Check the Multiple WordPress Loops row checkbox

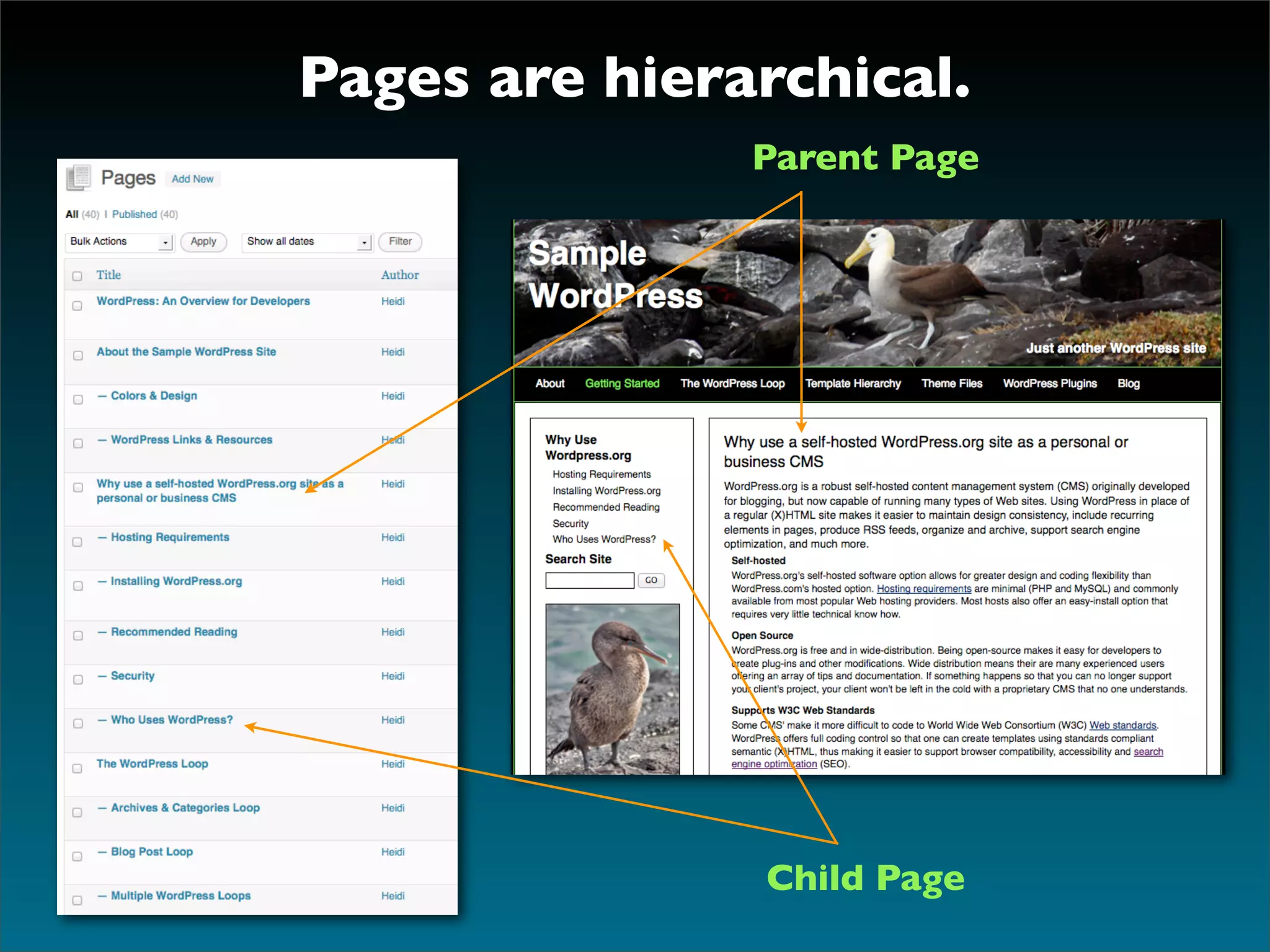pyautogui.click(x=78, y=901)
